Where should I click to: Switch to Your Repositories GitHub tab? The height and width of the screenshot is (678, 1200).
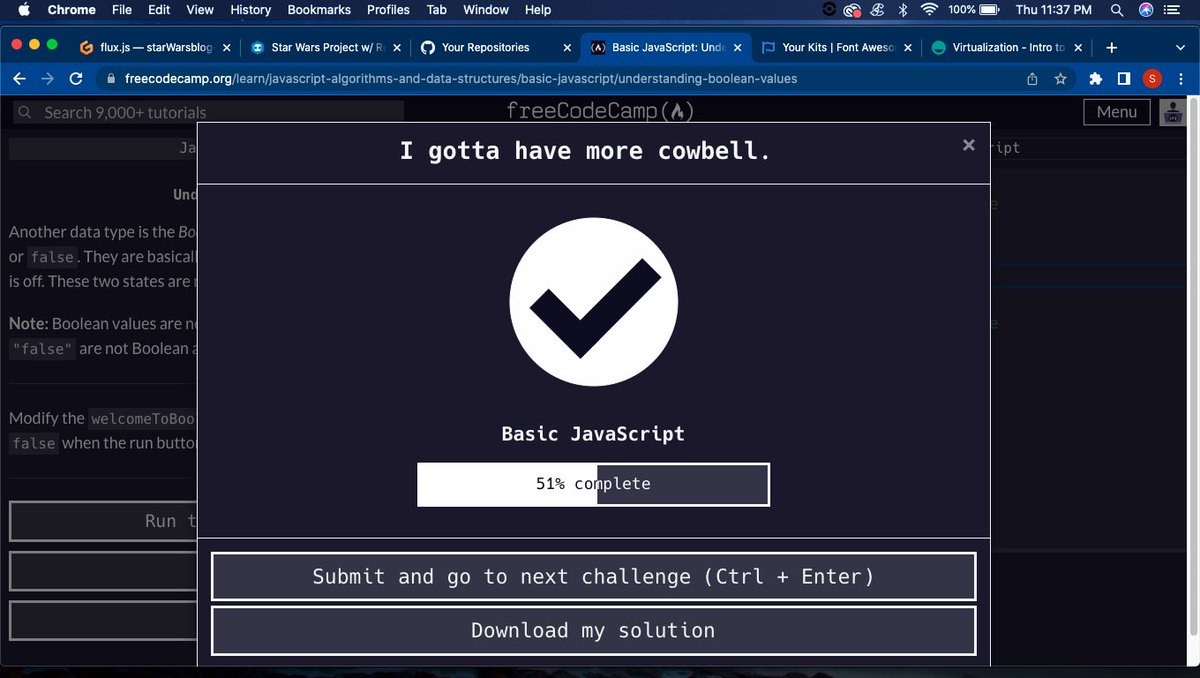click(x=497, y=47)
